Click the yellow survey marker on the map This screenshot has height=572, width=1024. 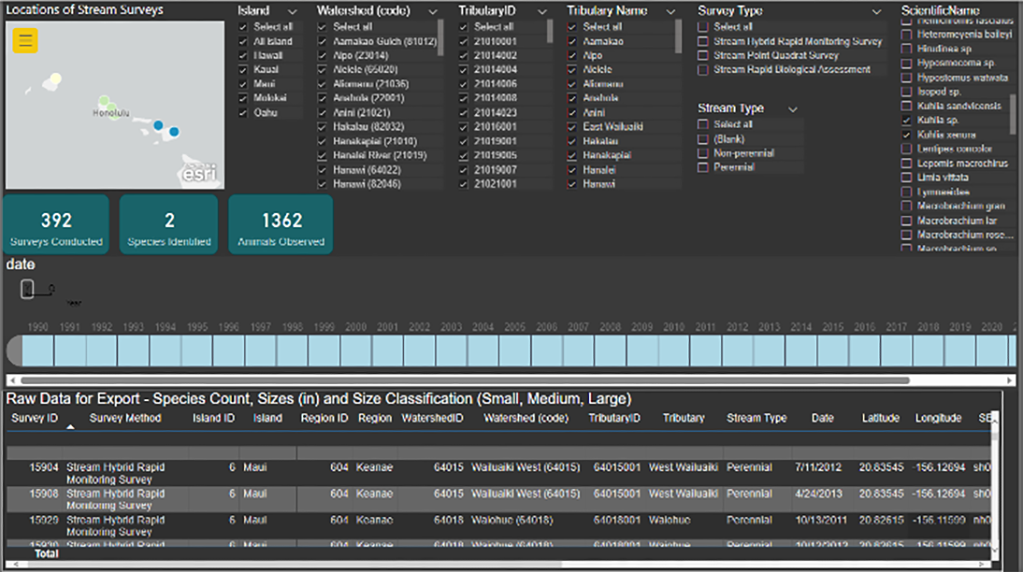56,79
